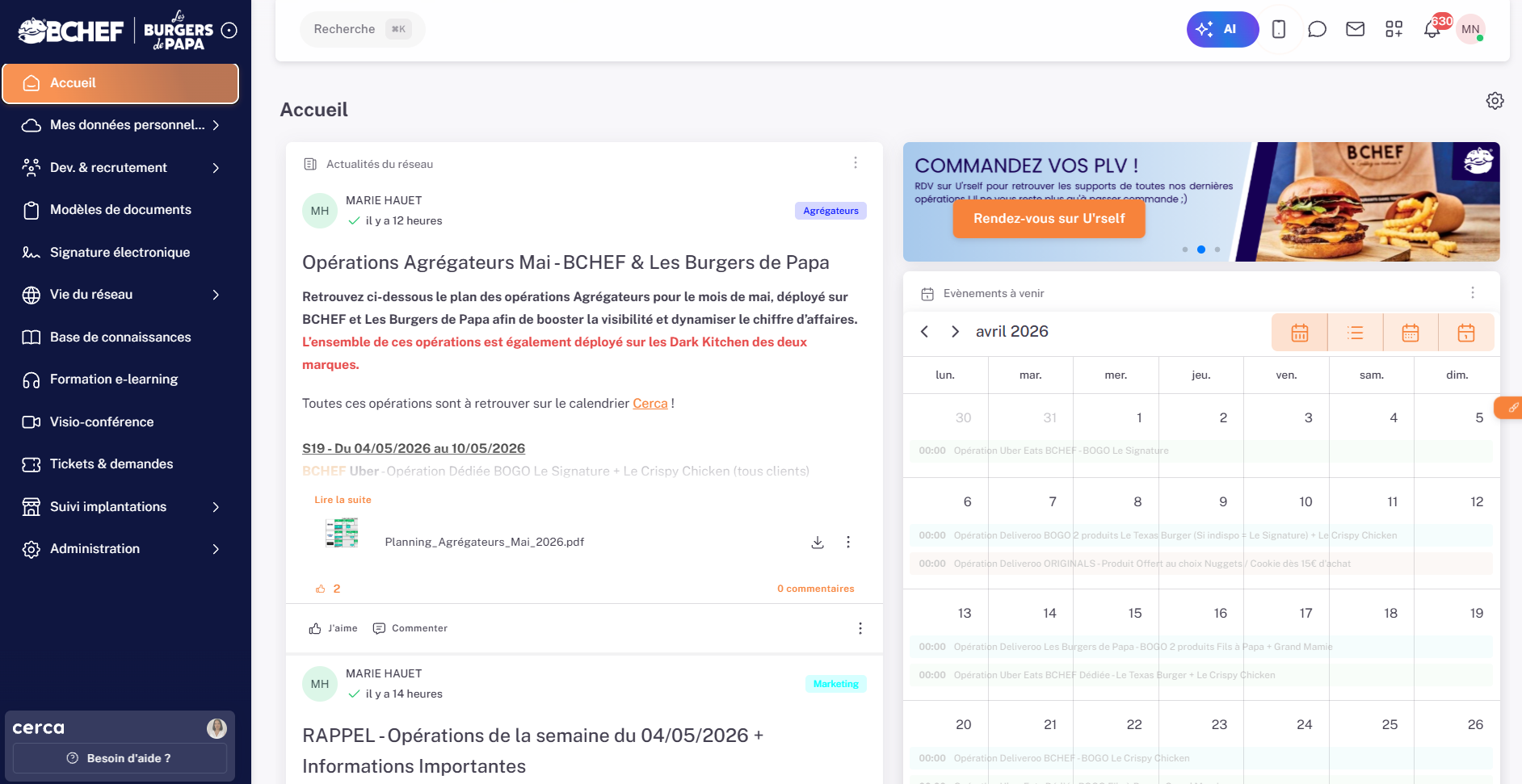Click the Formation e-learning headphones icon
Image resolution: width=1522 pixels, height=784 pixels.
point(32,379)
